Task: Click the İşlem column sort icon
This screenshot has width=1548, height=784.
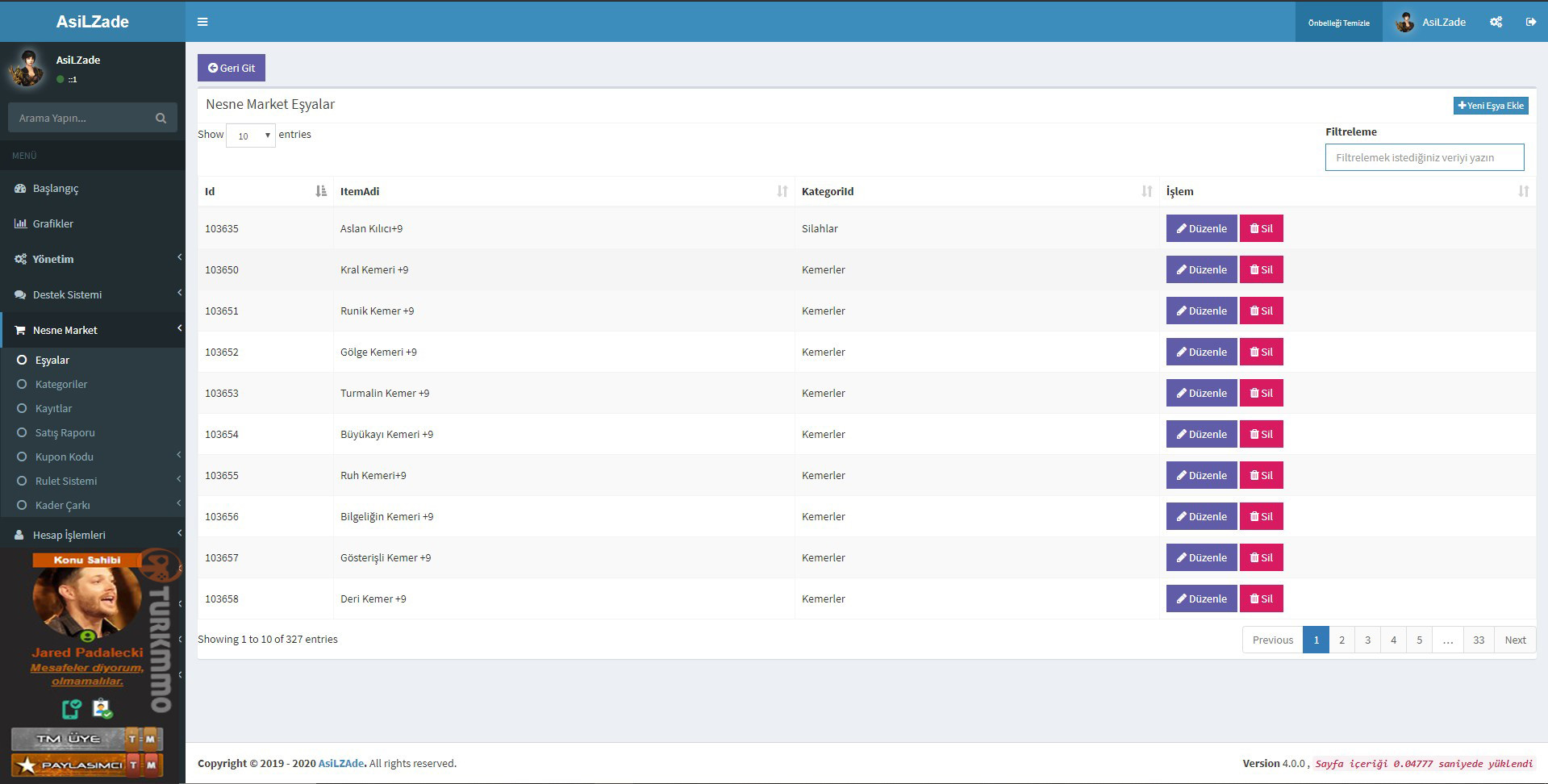Action: click(x=1523, y=191)
